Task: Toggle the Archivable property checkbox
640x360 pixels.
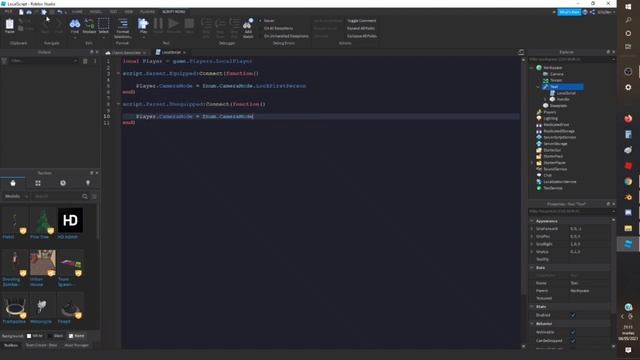Action: [573, 332]
